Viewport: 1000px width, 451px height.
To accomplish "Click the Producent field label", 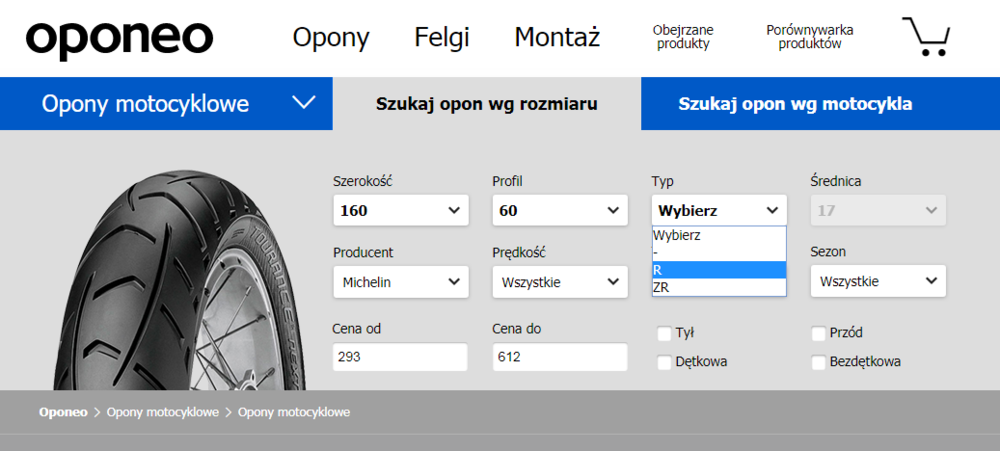I will [363, 253].
